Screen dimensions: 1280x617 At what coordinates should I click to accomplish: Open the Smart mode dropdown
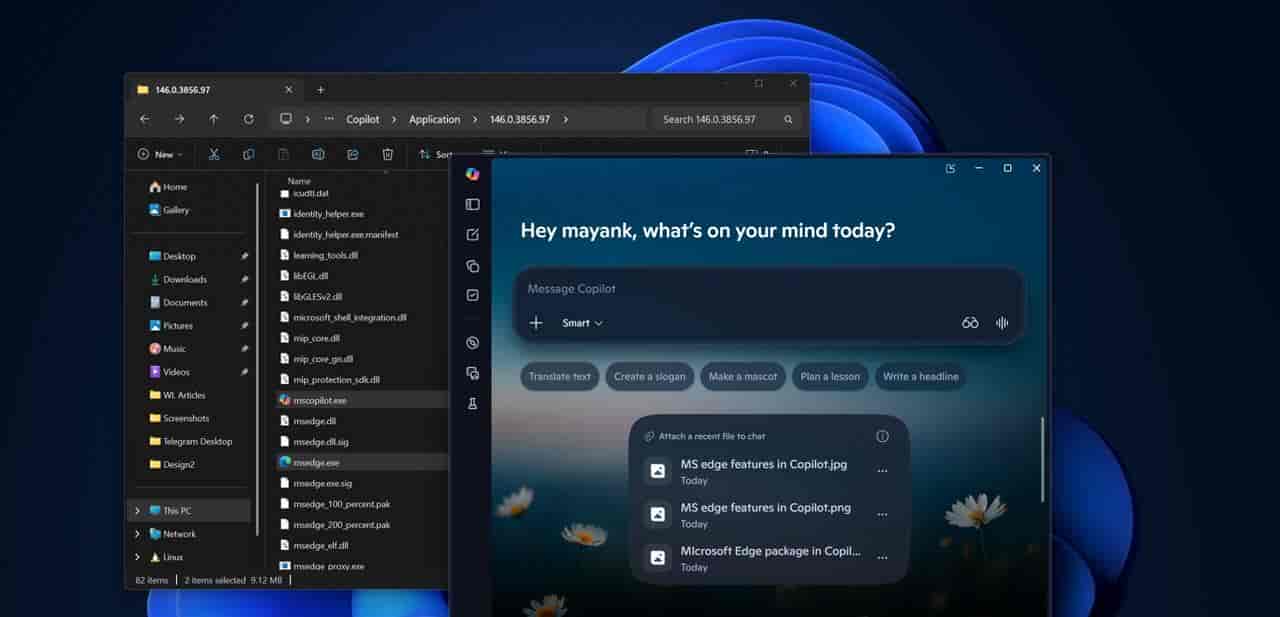click(582, 323)
